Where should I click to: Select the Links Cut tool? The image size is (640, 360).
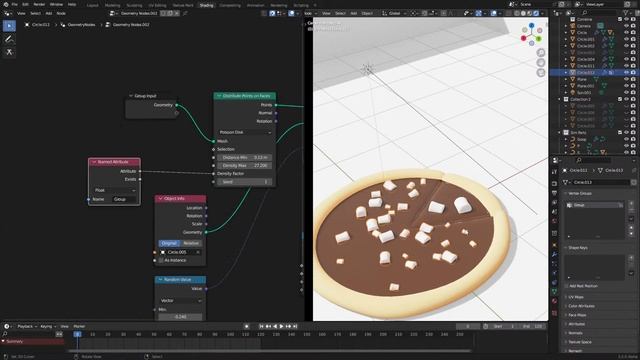pyautogui.click(x=9, y=52)
